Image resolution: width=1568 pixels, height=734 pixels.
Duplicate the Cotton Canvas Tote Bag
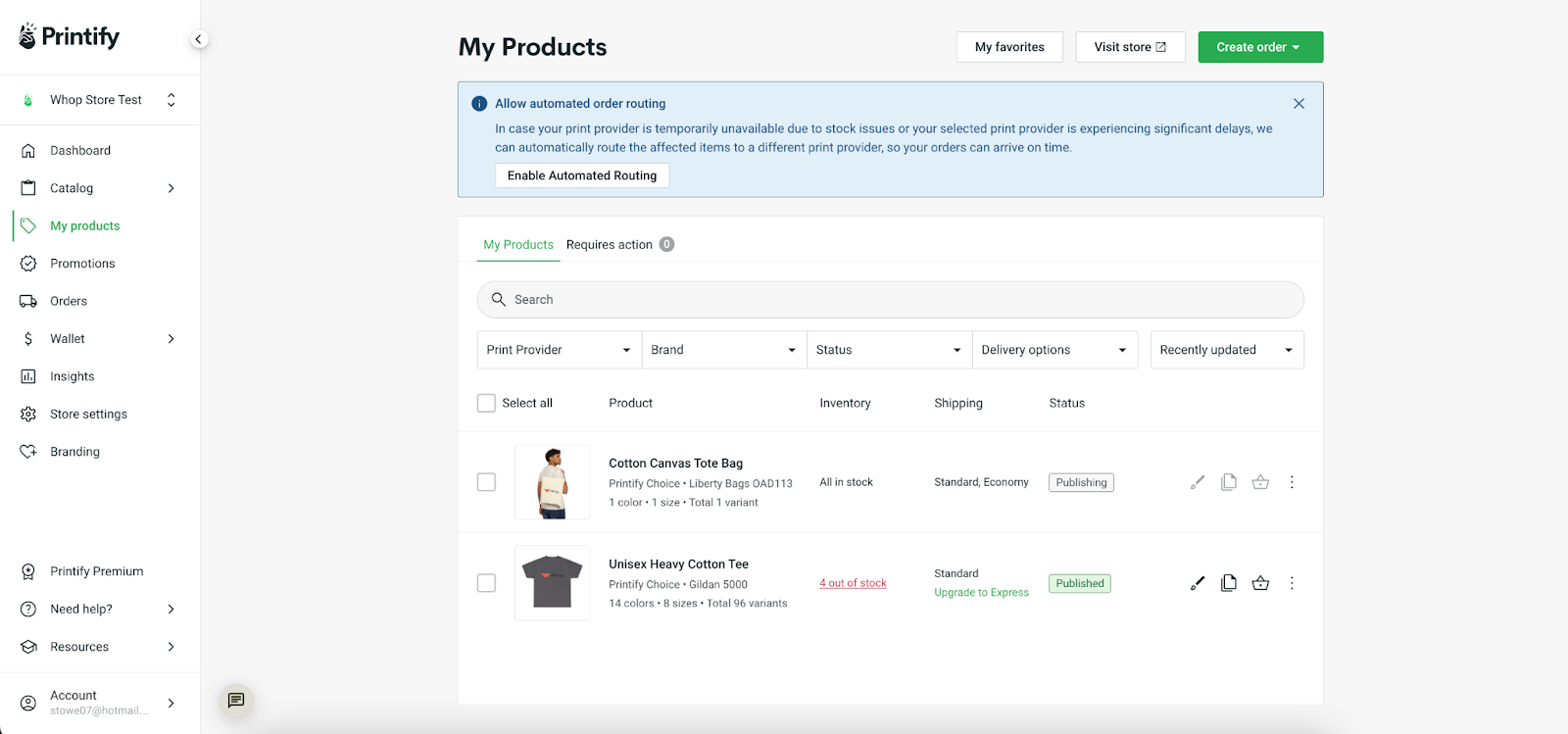coord(1229,482)
